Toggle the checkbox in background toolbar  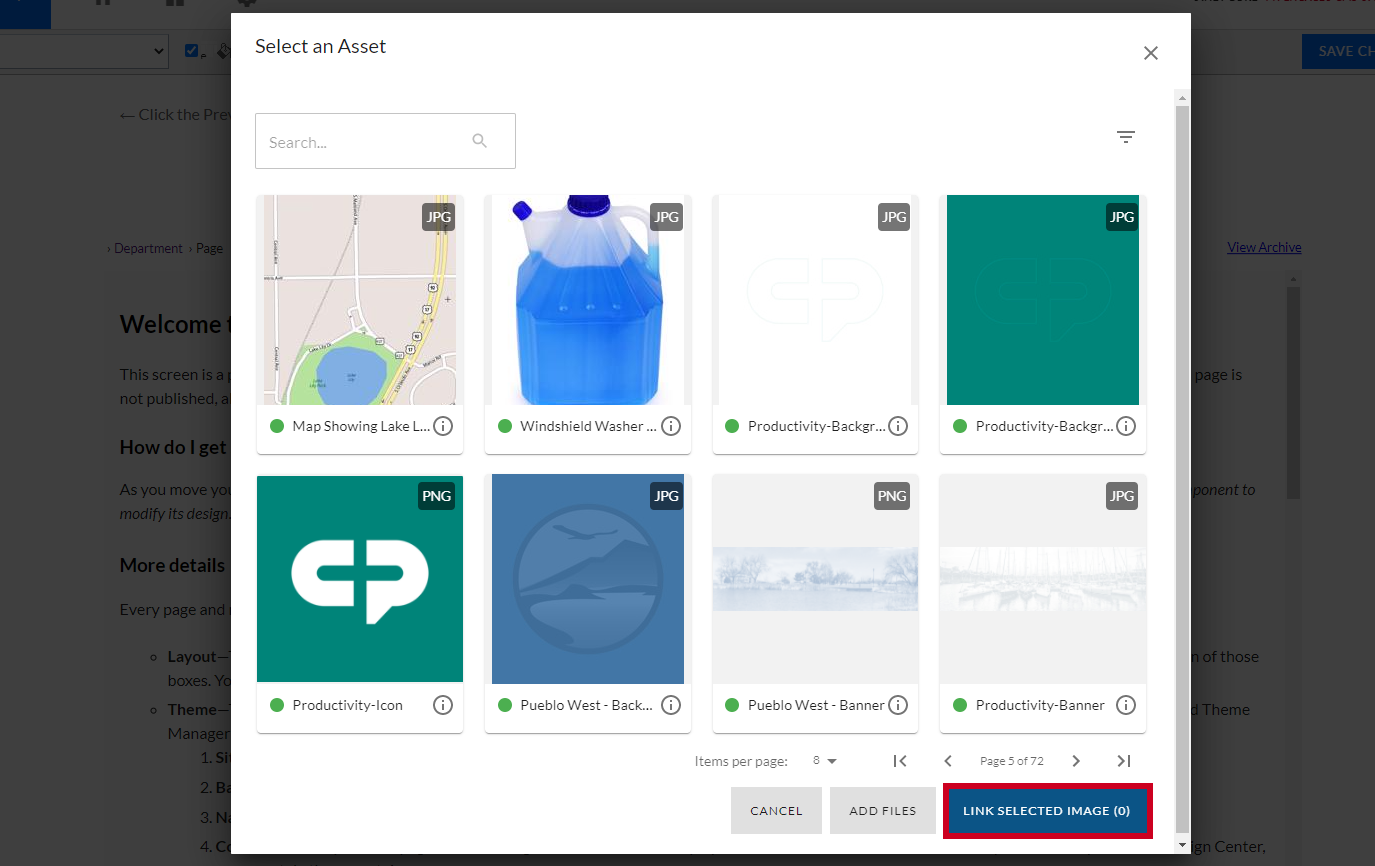click(192, 50)
